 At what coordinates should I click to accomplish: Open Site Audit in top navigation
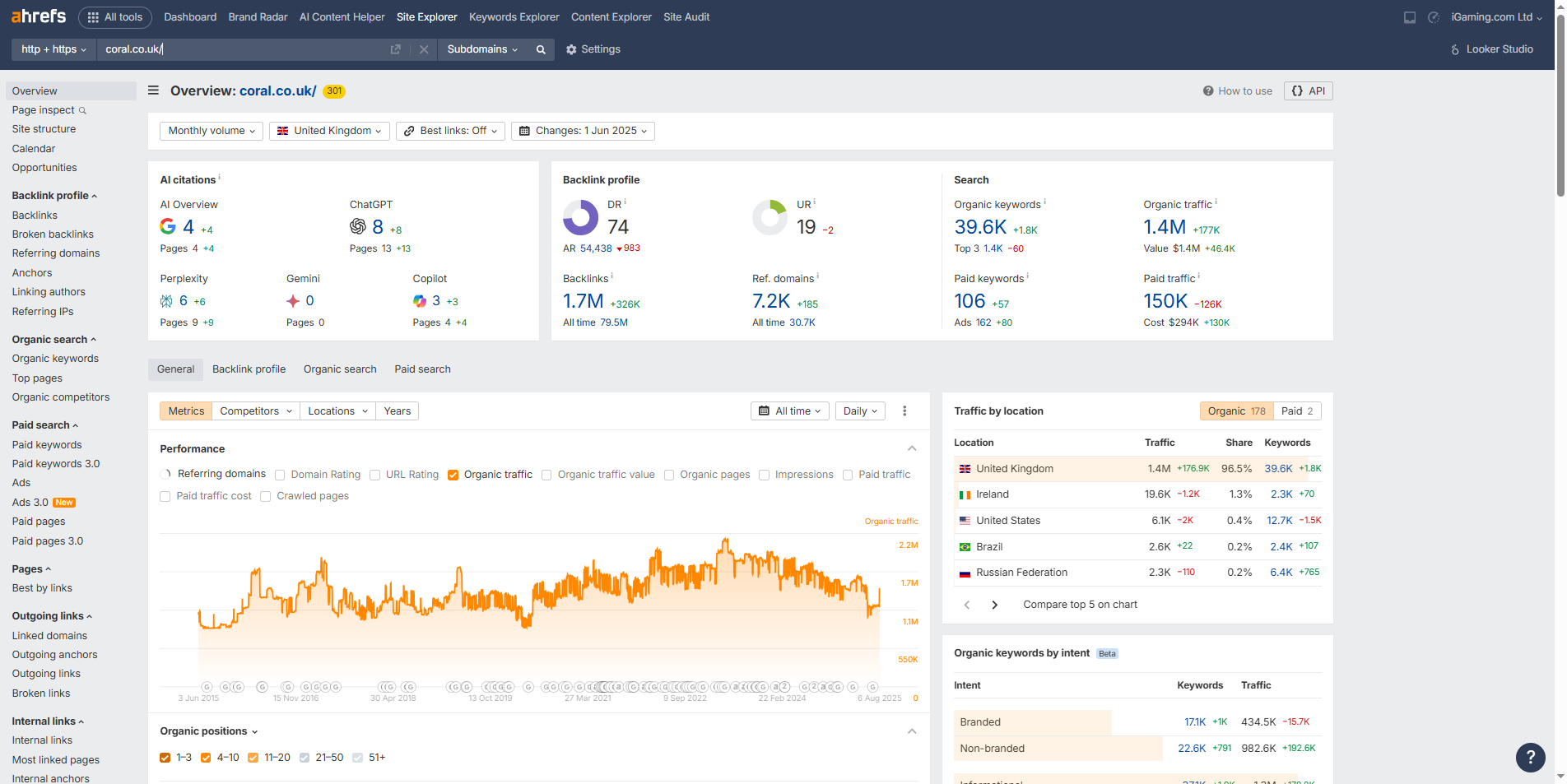click(686, 17)
